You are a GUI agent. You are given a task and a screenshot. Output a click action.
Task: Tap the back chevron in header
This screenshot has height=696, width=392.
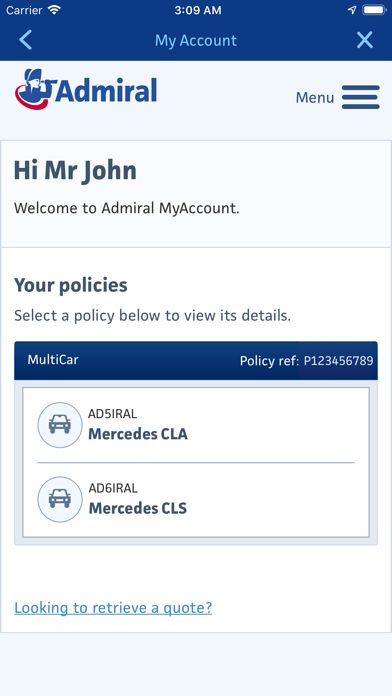[x=25, y=40]
